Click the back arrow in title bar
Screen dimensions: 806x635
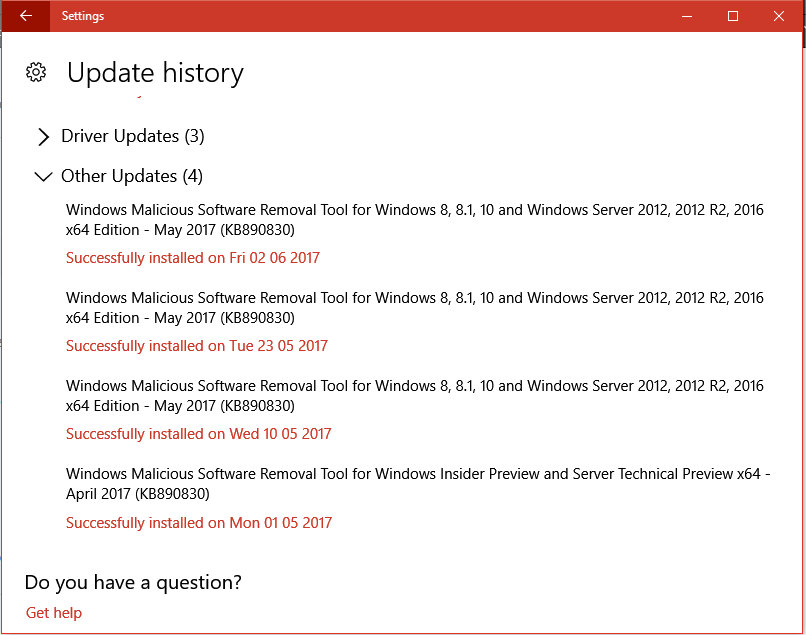click(x=26, y=16)
